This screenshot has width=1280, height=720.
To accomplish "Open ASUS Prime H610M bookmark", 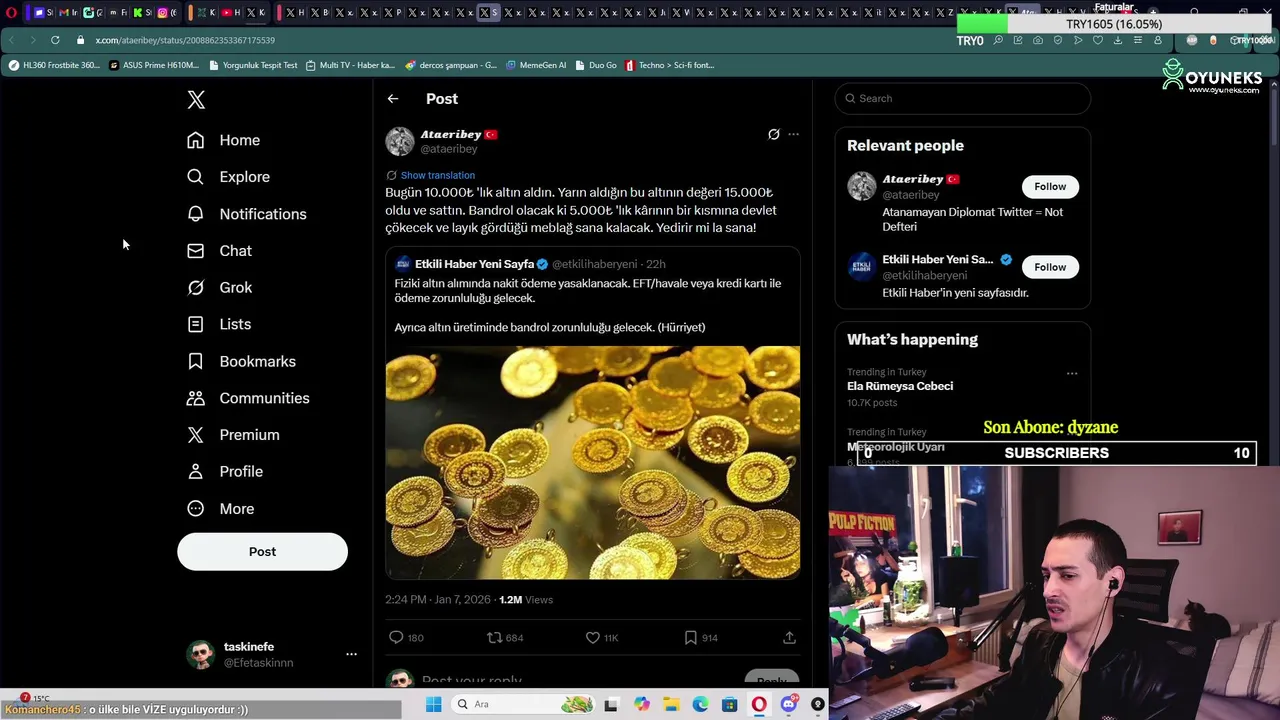I will tap(153, 65).
